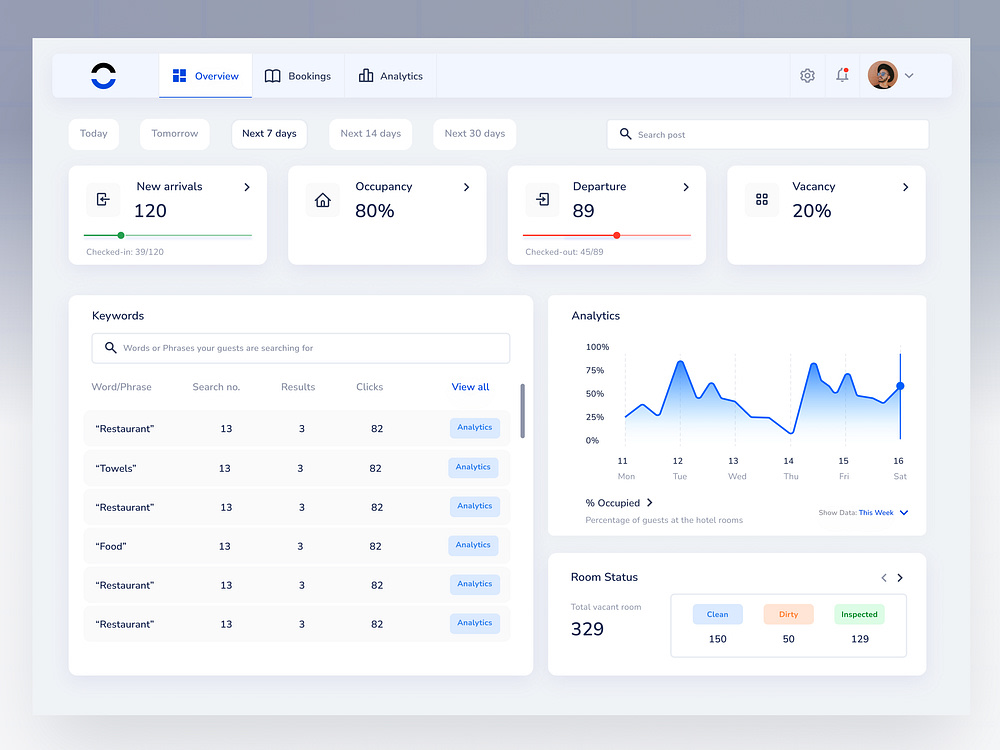
Task: Click the Clean room status badge
Action: pyautogui.click(x=717, y=614)
